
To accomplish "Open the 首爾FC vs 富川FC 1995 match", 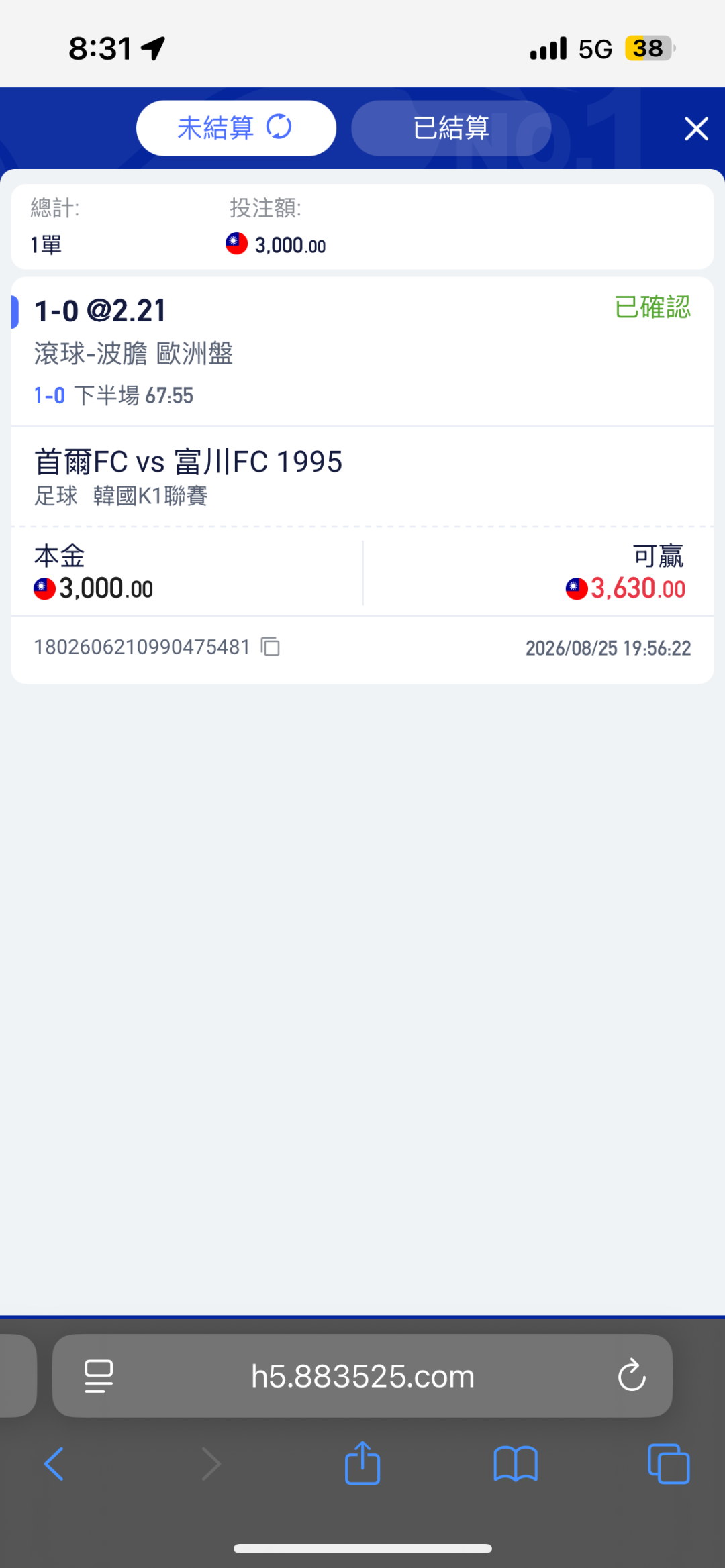I will point(189,462).
